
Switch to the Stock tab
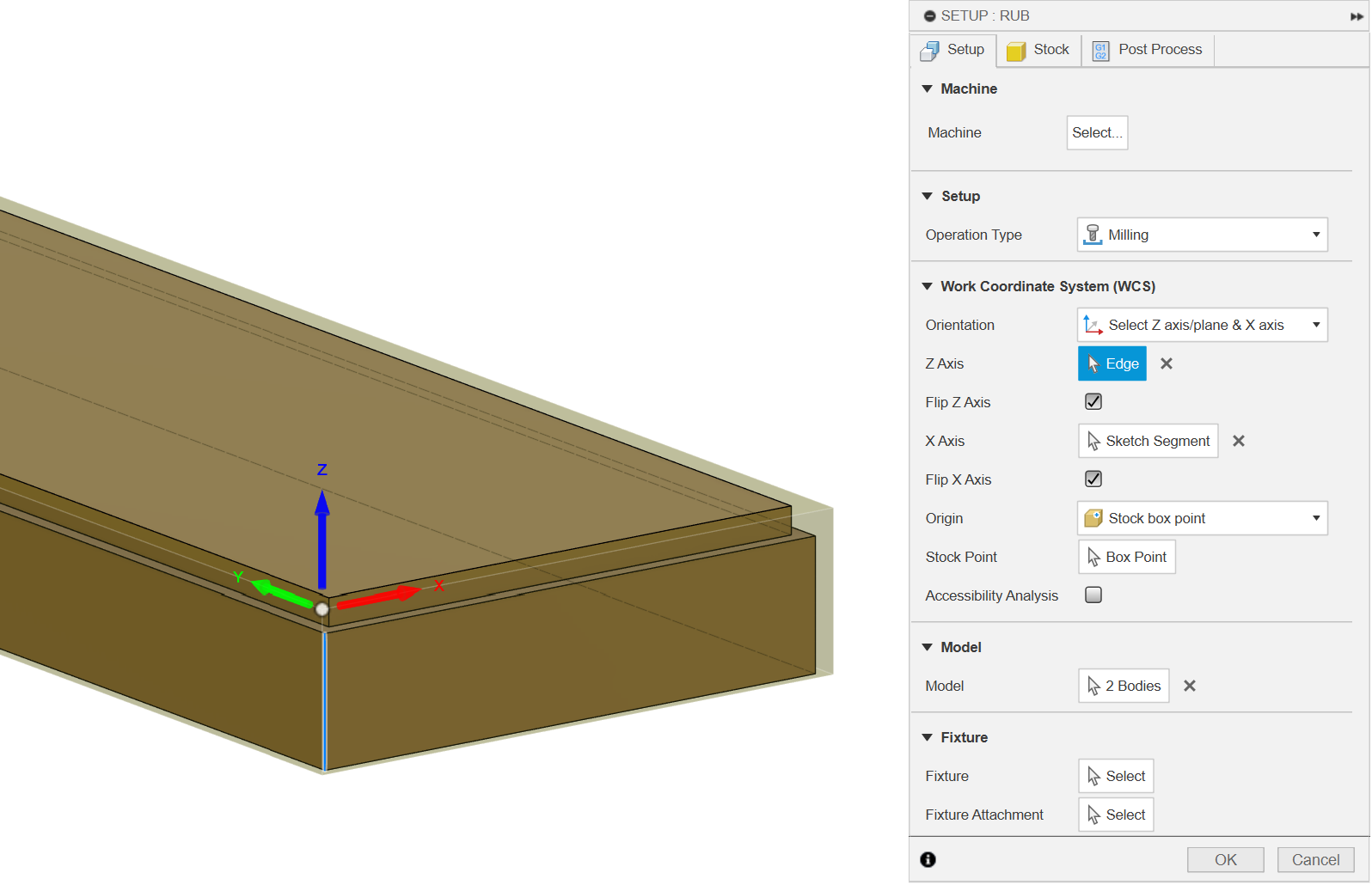[x=1038, y=50]
